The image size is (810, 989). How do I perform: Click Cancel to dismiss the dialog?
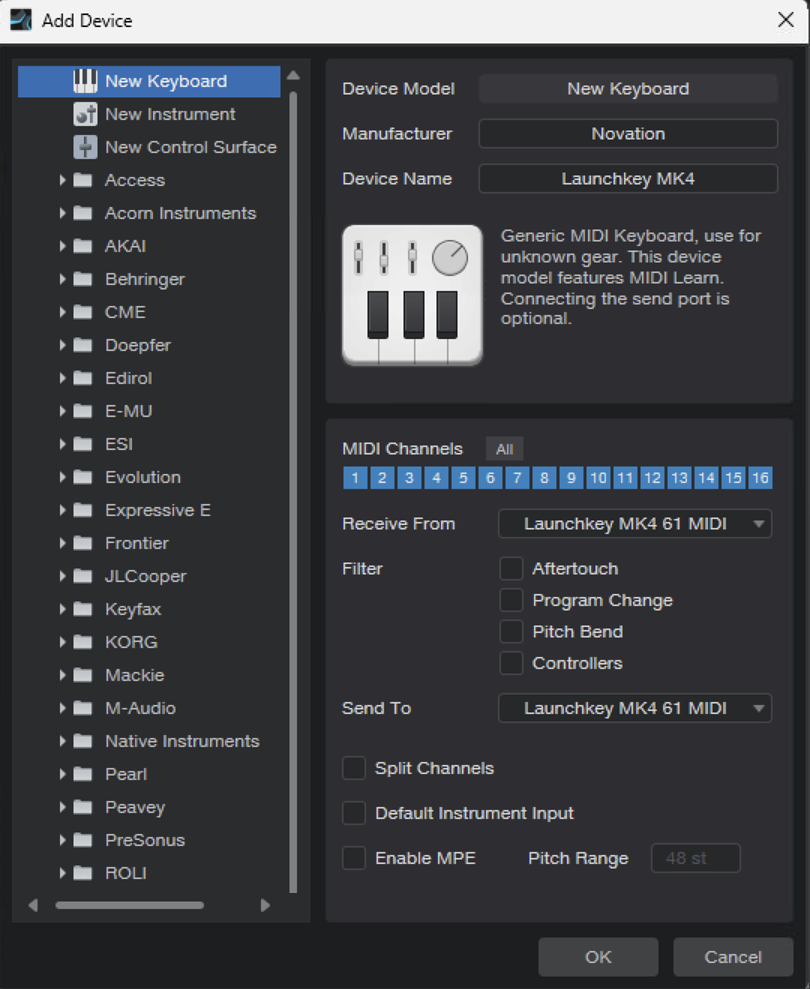point(733,957)
